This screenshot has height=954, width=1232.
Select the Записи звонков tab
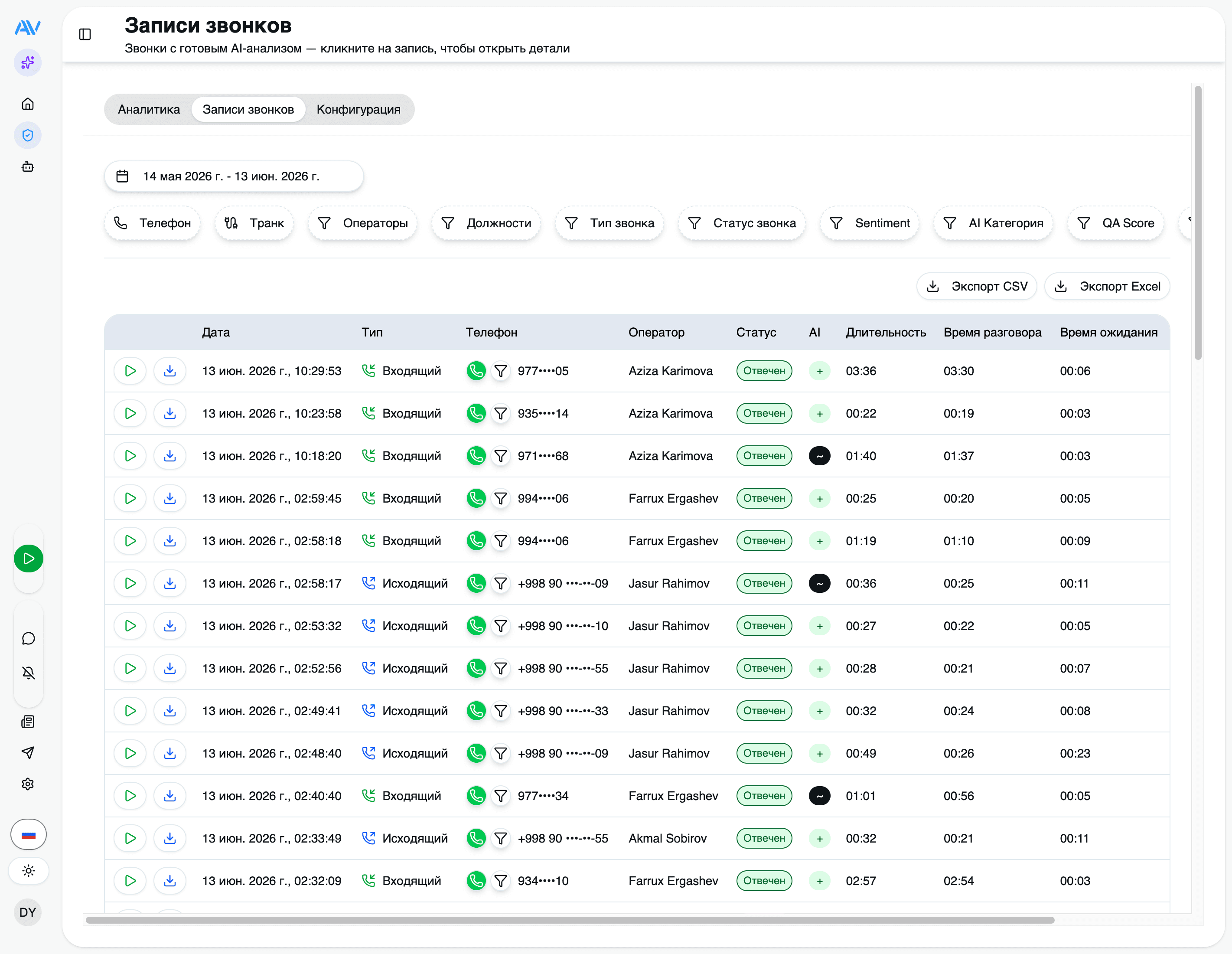248,109
